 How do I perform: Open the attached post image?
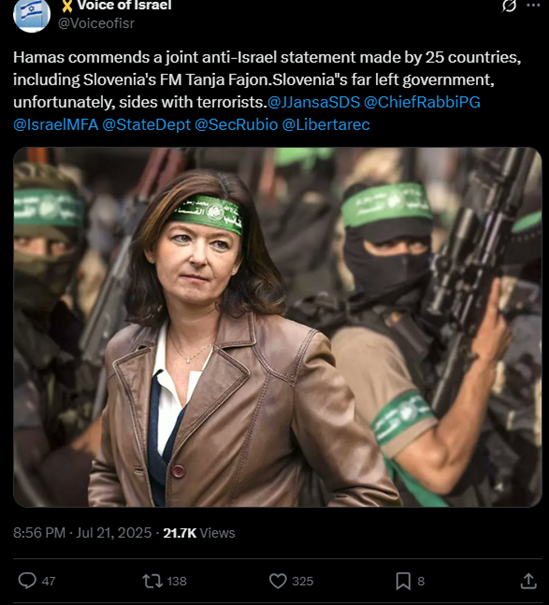[277, 327]
